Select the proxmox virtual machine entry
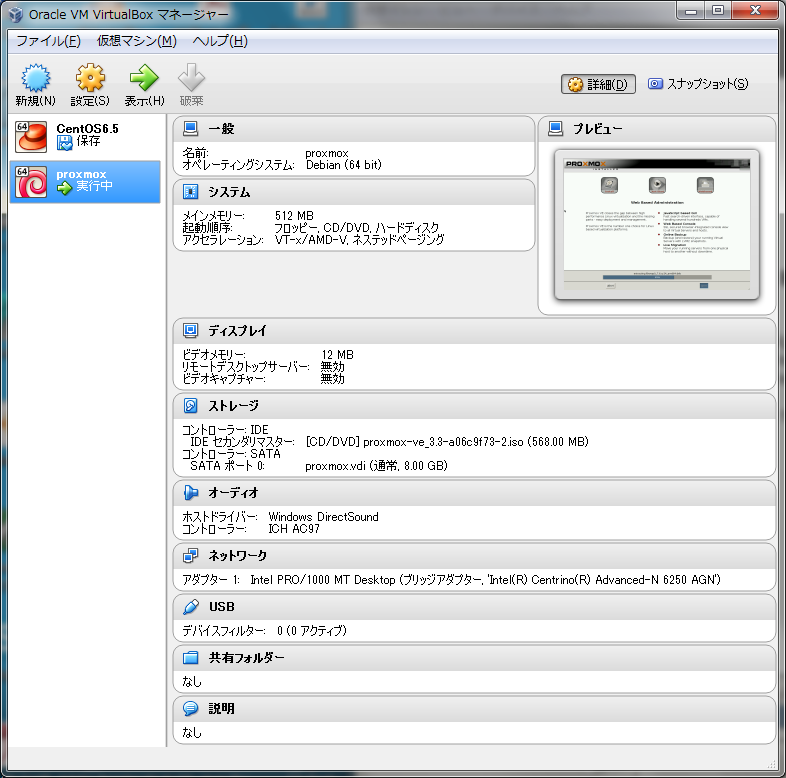The height and width of the screenshot is (778, 786). (x=85, y=182)
